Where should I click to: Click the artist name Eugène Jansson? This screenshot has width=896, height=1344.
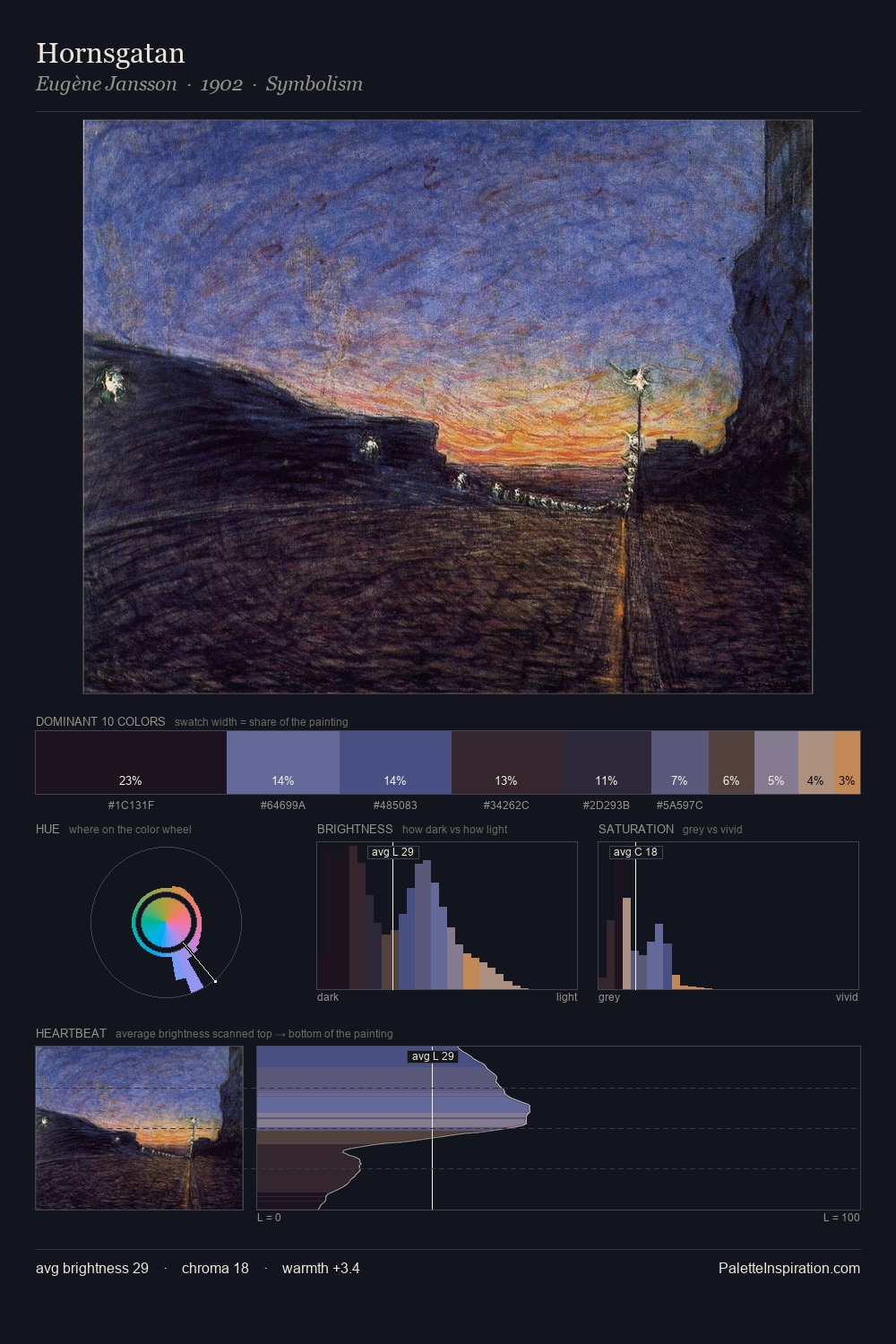click(x=107, y=84)
